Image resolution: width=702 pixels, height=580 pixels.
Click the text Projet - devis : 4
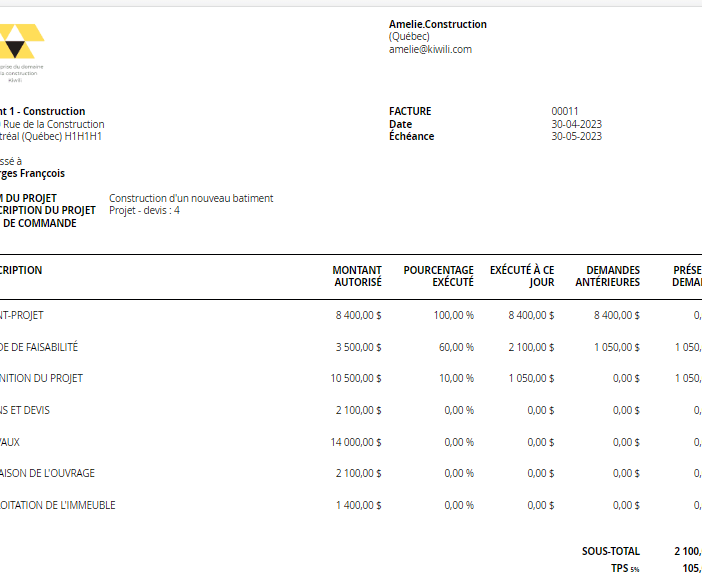144,210
